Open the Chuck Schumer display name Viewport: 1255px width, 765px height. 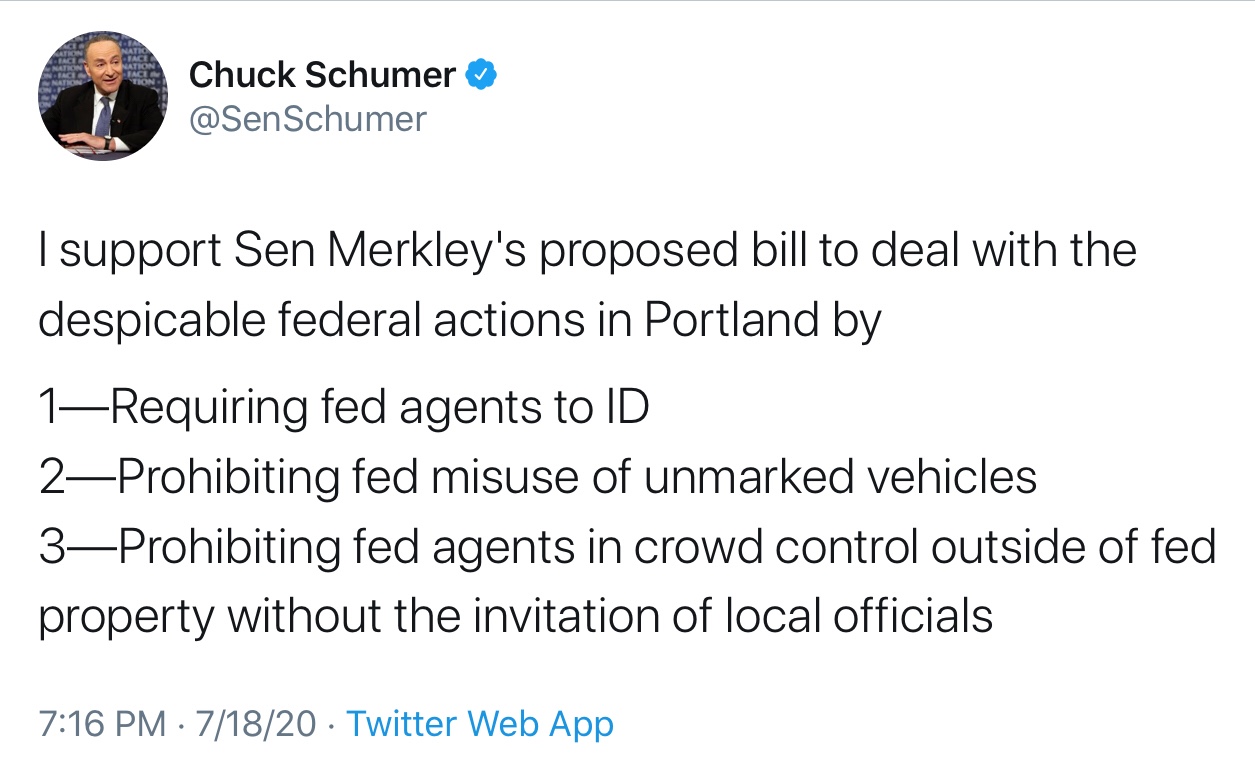[x=322, y=74]
